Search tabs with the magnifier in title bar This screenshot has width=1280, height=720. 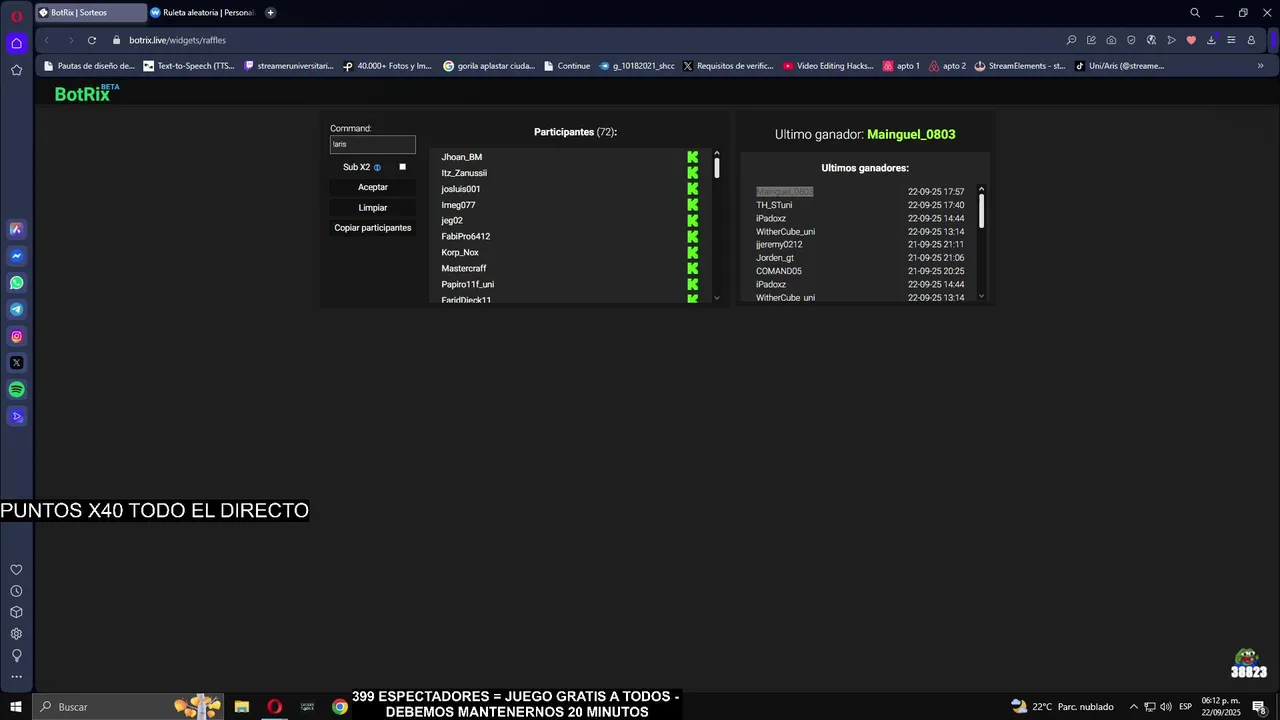coord(1195,13)
